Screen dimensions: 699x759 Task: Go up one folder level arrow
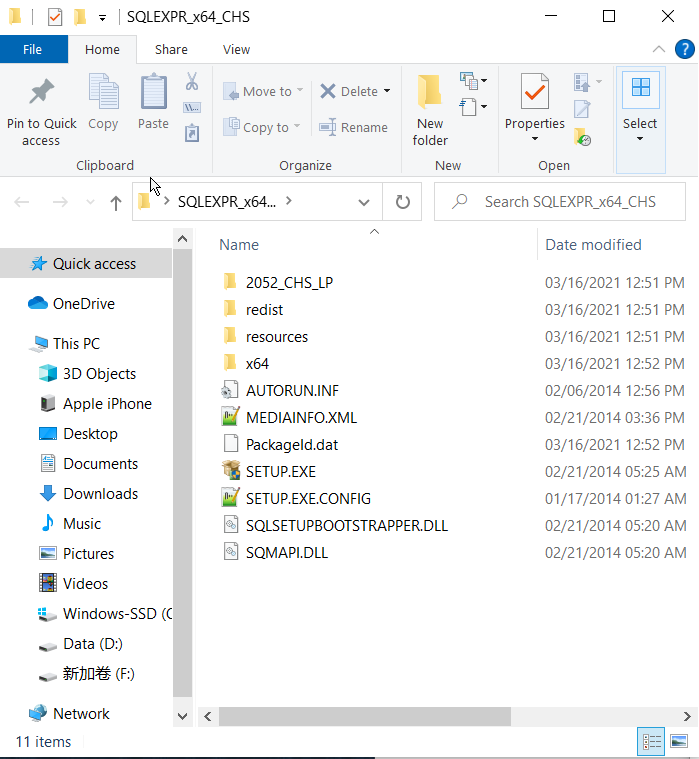coord(115,202)
